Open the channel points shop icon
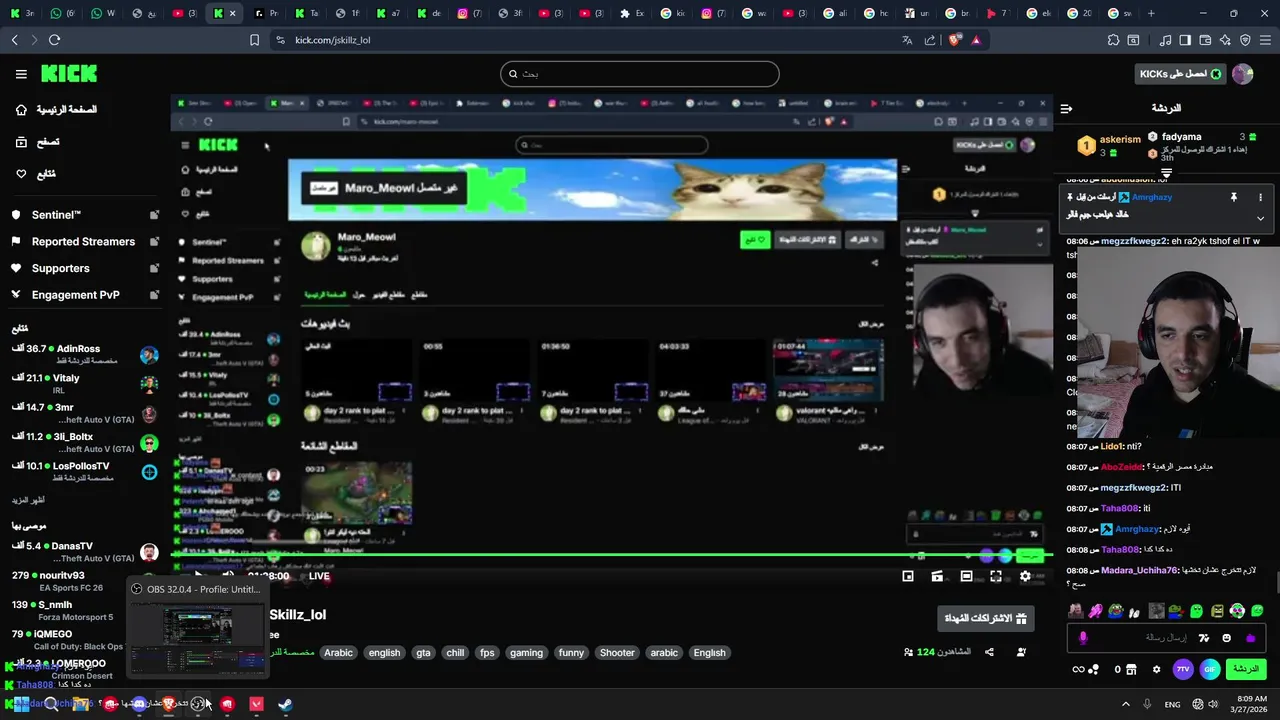Viewport: 1280px width, 720px height. pyautogui.click(x=1131, y=669)
